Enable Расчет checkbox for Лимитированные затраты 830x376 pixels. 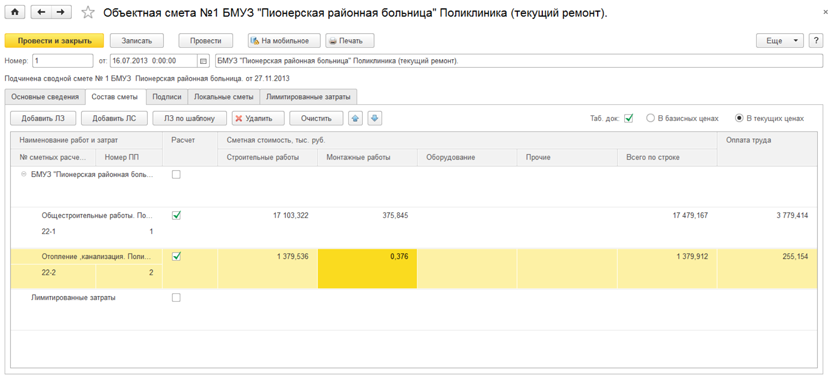(x=177, y=298)
